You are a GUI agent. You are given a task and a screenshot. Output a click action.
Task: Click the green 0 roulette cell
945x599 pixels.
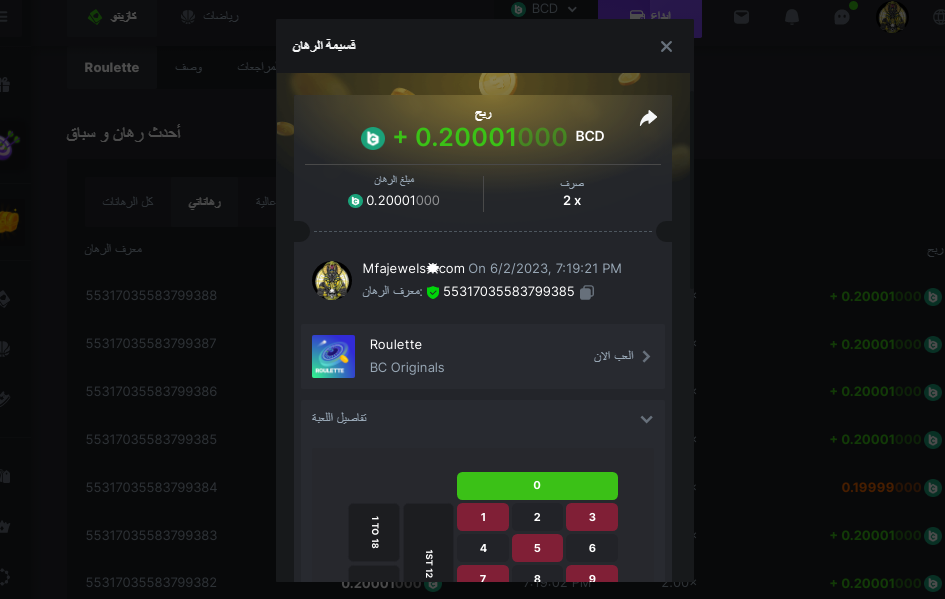pyautogui.click(x=537, y=486)
